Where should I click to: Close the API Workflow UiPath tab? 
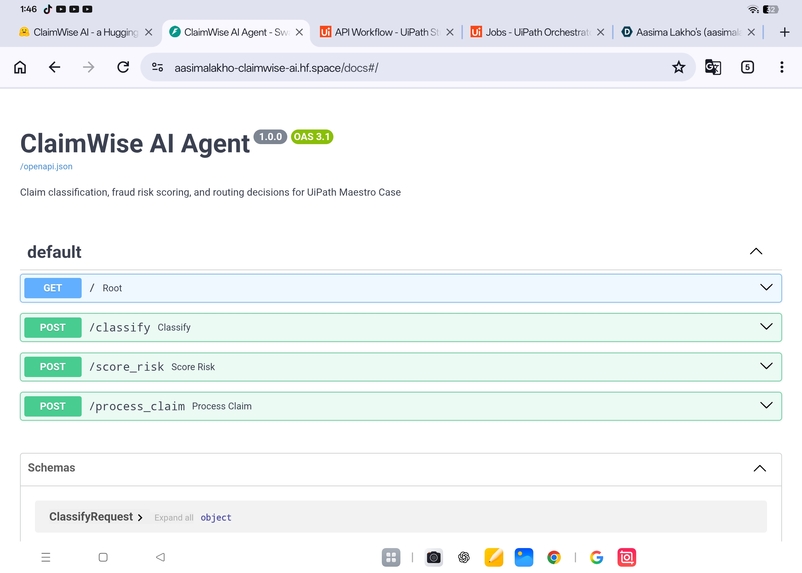point(450,32)
